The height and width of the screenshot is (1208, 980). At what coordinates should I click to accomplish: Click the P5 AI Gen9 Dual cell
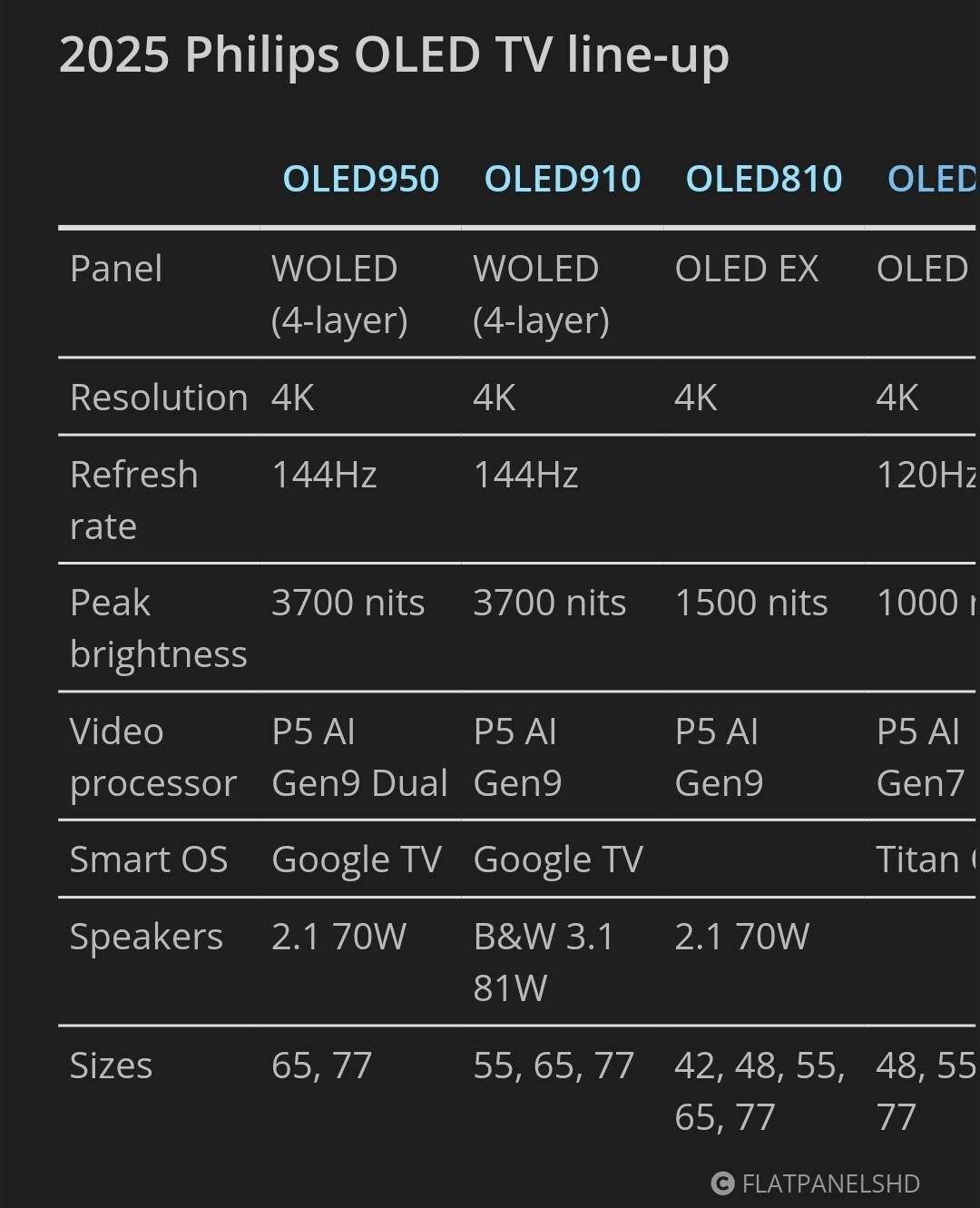tap(359, 757)
